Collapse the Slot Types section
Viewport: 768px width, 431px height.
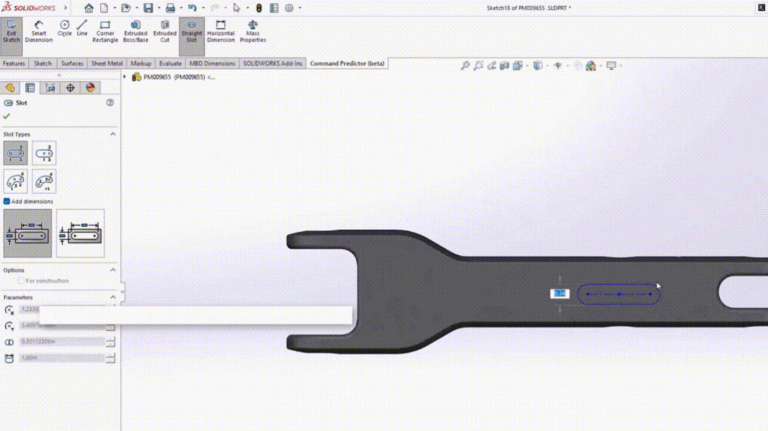tap(113, 134)
